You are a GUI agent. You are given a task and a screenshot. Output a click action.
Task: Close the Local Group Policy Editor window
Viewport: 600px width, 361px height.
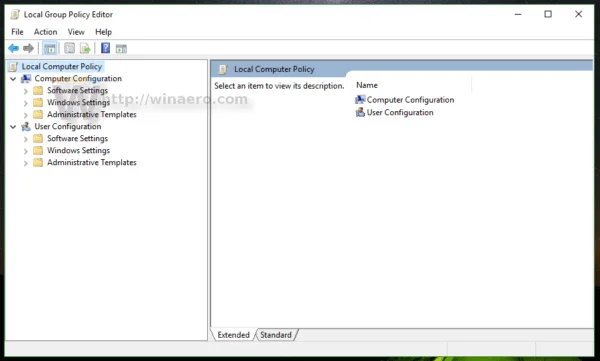click(x=578, y=15)
